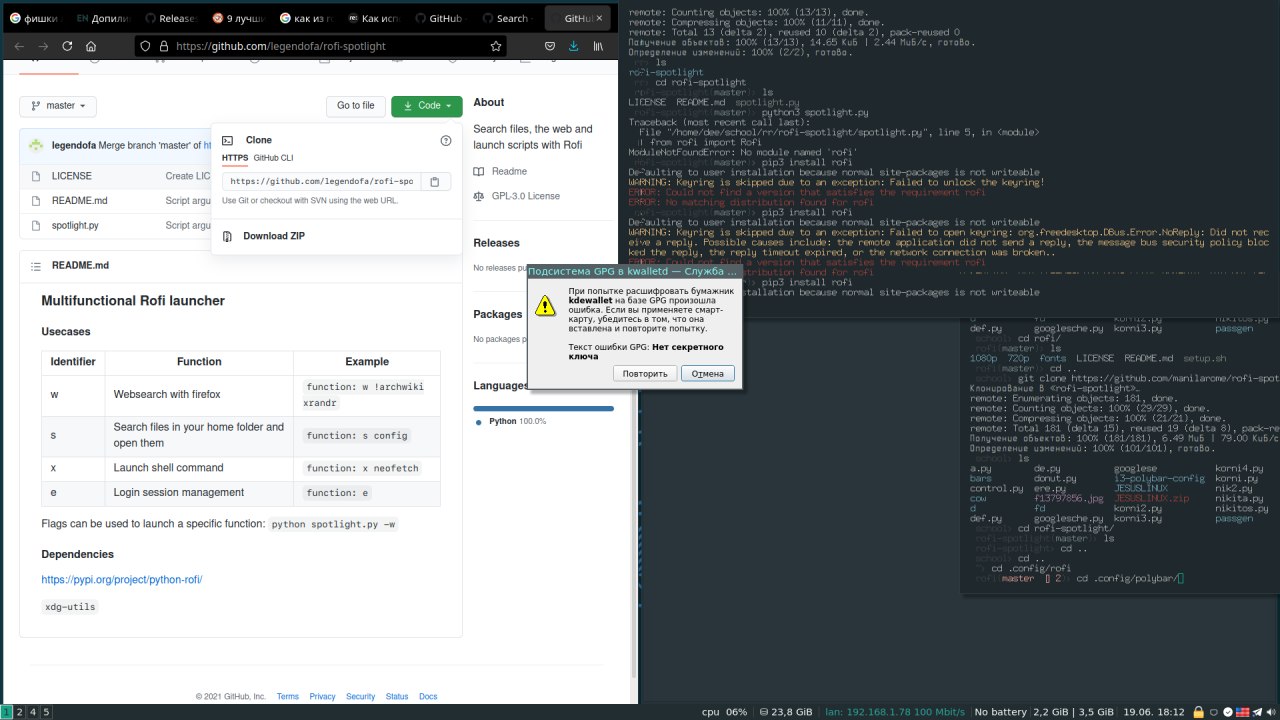This screenshot has height=720, width=1280.
Task: Click the Go to file button
Action: pyautogui.click(x=355, y=105)
